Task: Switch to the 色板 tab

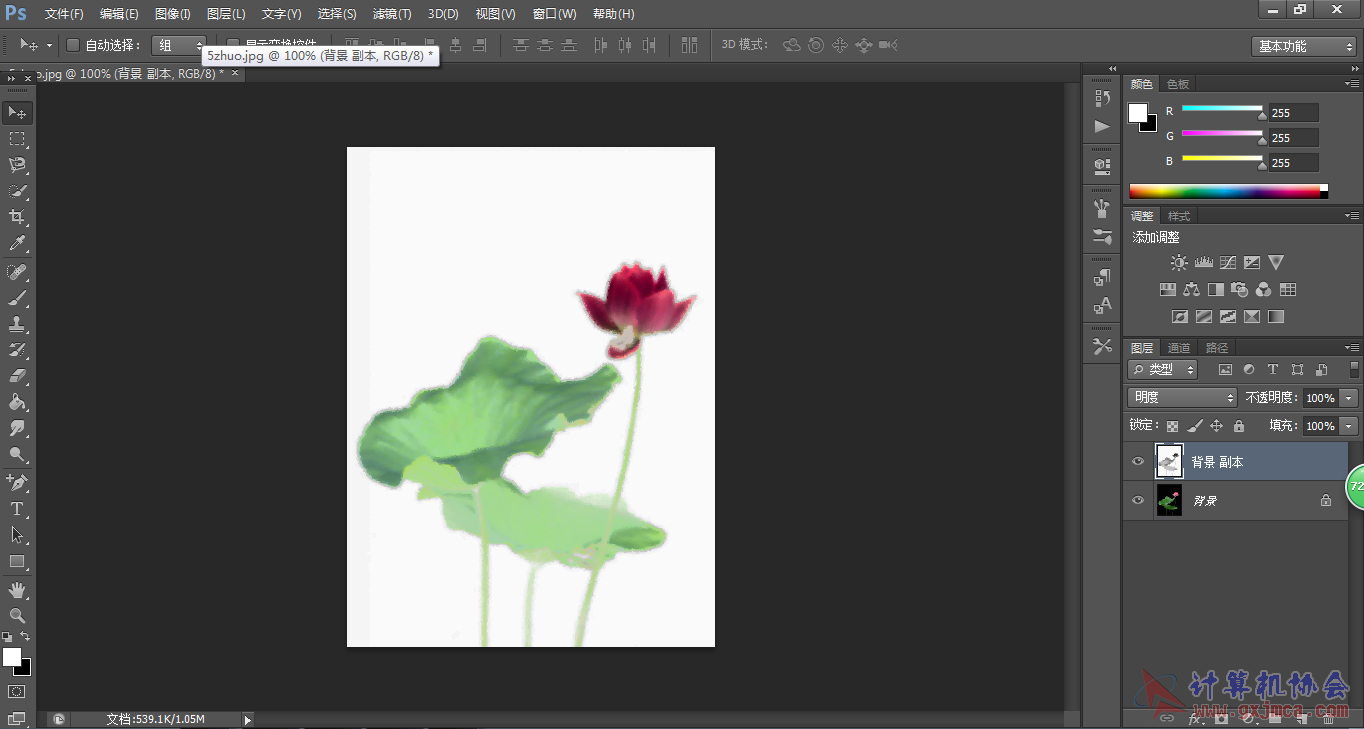Action: point(1178,84)
